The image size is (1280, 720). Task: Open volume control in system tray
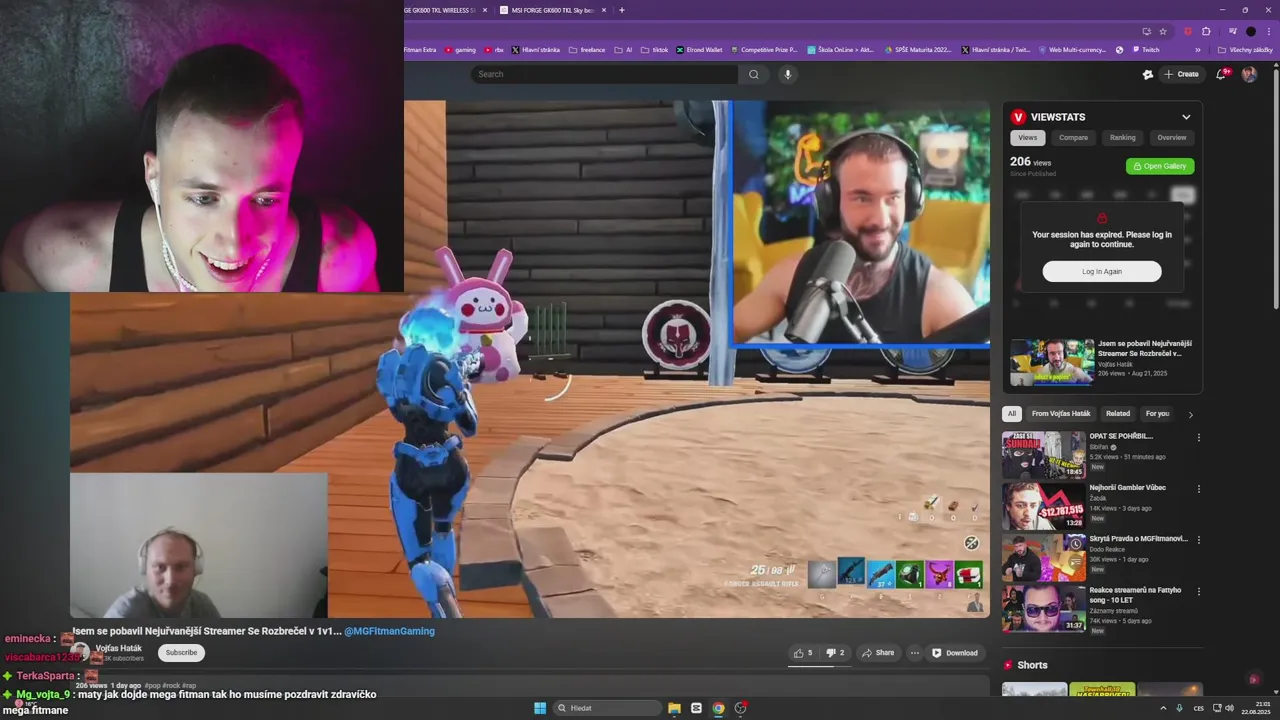point(1229,708)
